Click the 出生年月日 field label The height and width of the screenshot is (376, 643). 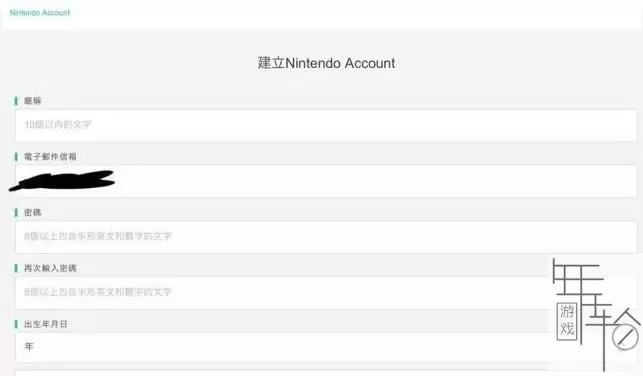pyautogui.click(x=46, y=324)
